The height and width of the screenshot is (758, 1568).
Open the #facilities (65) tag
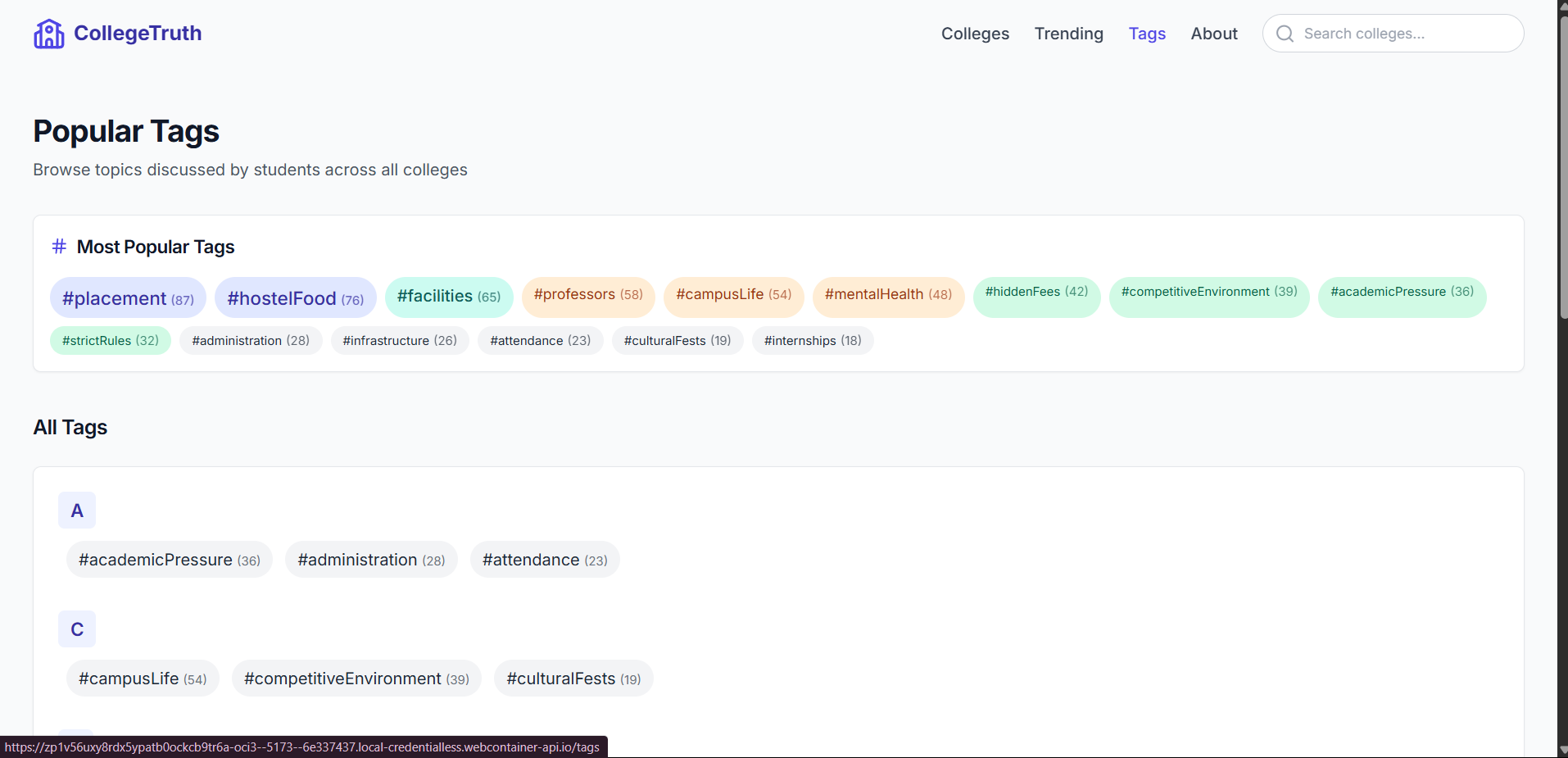pyautogui.click(x=449, y=297)
